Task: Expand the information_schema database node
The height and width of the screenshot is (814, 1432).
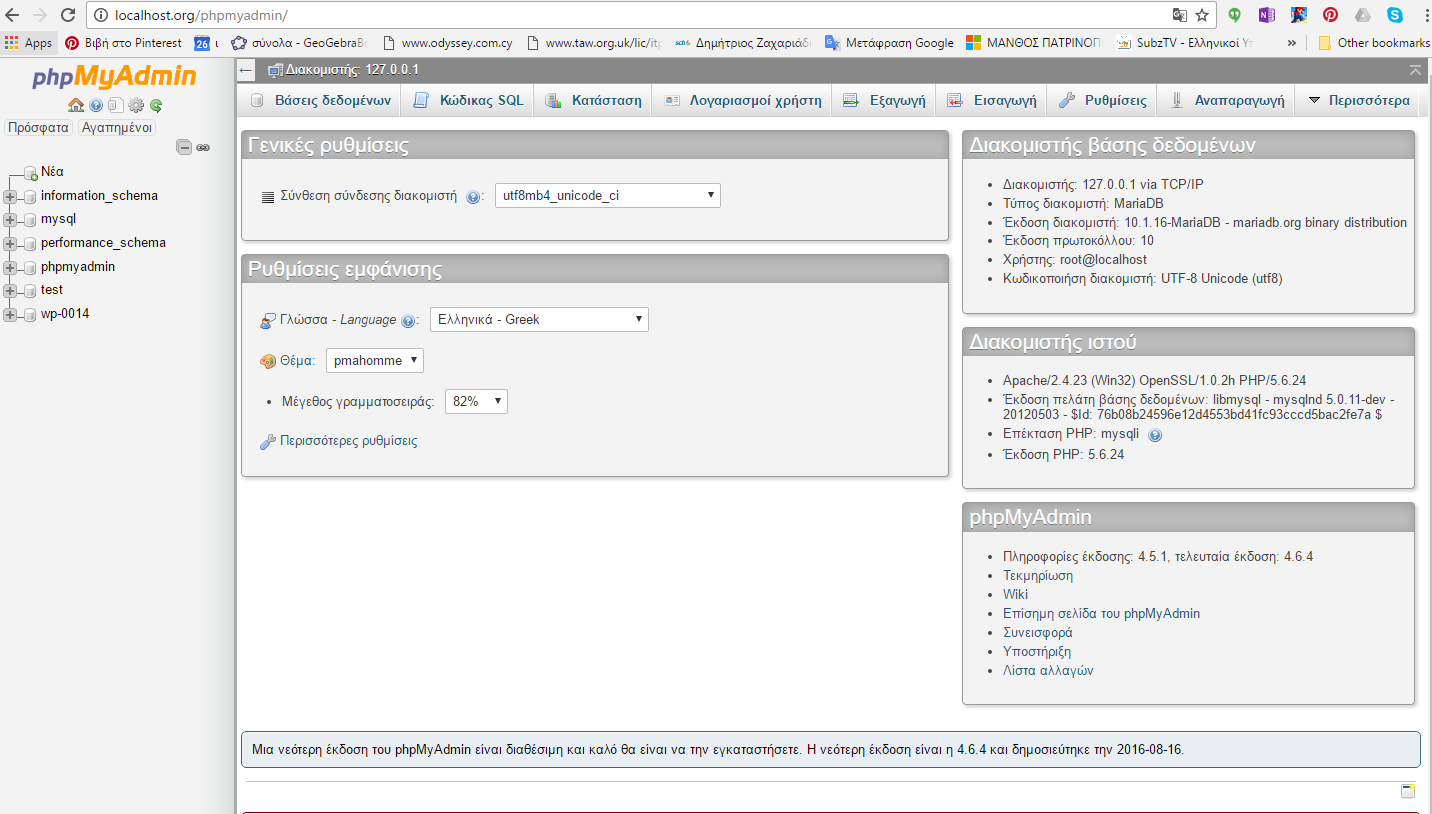Action: tap(10, 197)
